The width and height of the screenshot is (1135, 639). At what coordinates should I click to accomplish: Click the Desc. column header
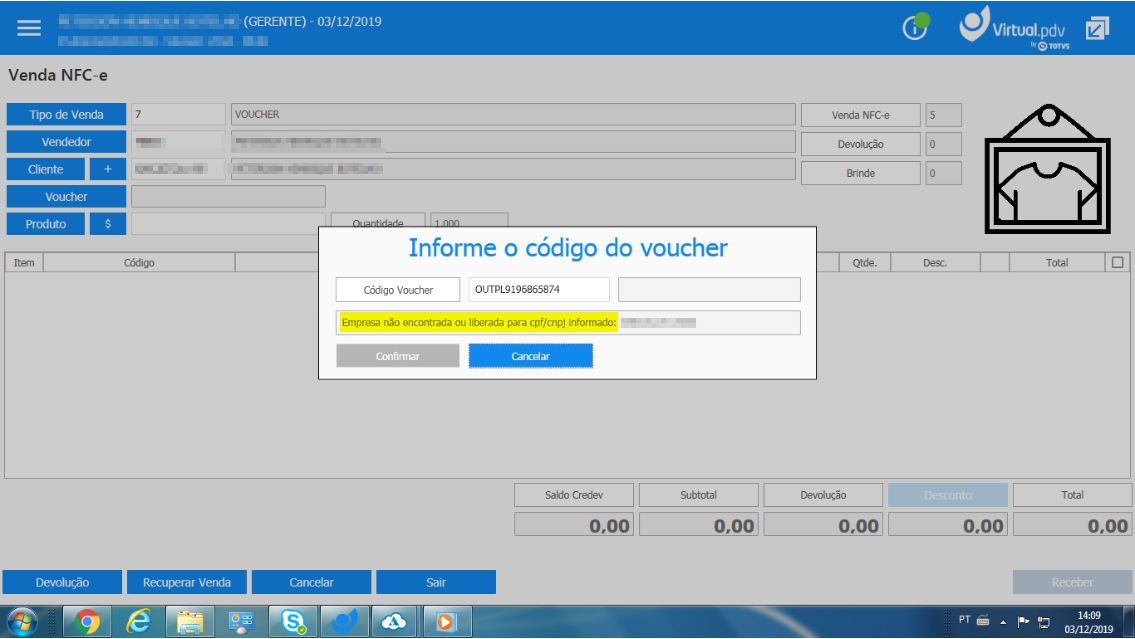pyautogui.click(x=934, y=263)
